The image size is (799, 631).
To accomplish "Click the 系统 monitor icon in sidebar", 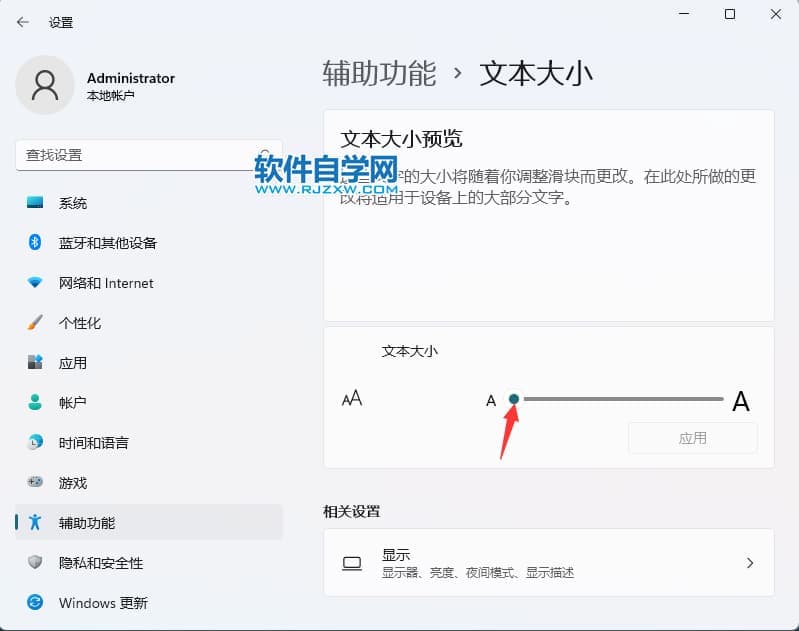I will [36, 203].
